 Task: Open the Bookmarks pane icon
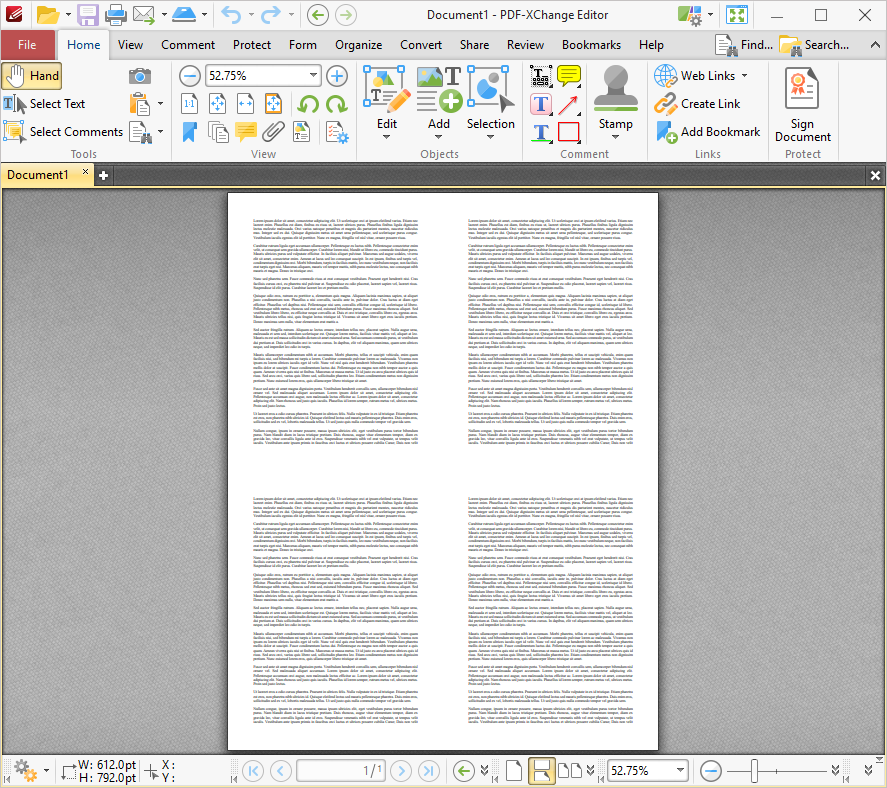click(190, 132)
